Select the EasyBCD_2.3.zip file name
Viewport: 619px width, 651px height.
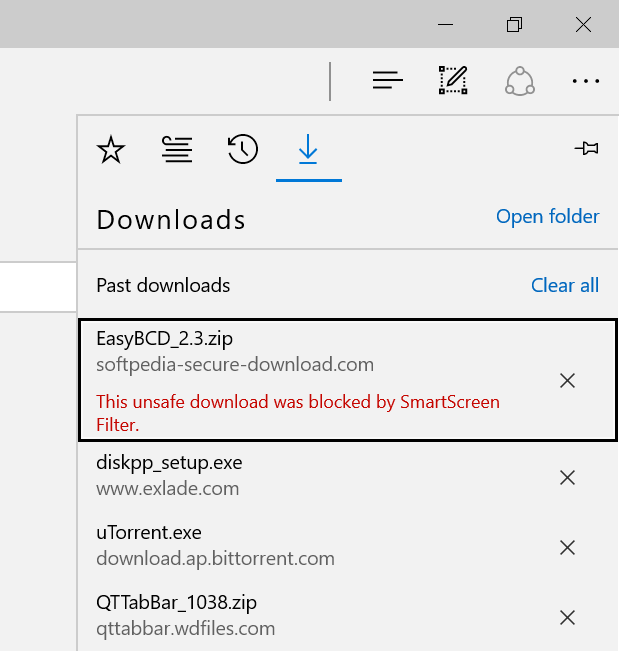[x=164, y=339]
